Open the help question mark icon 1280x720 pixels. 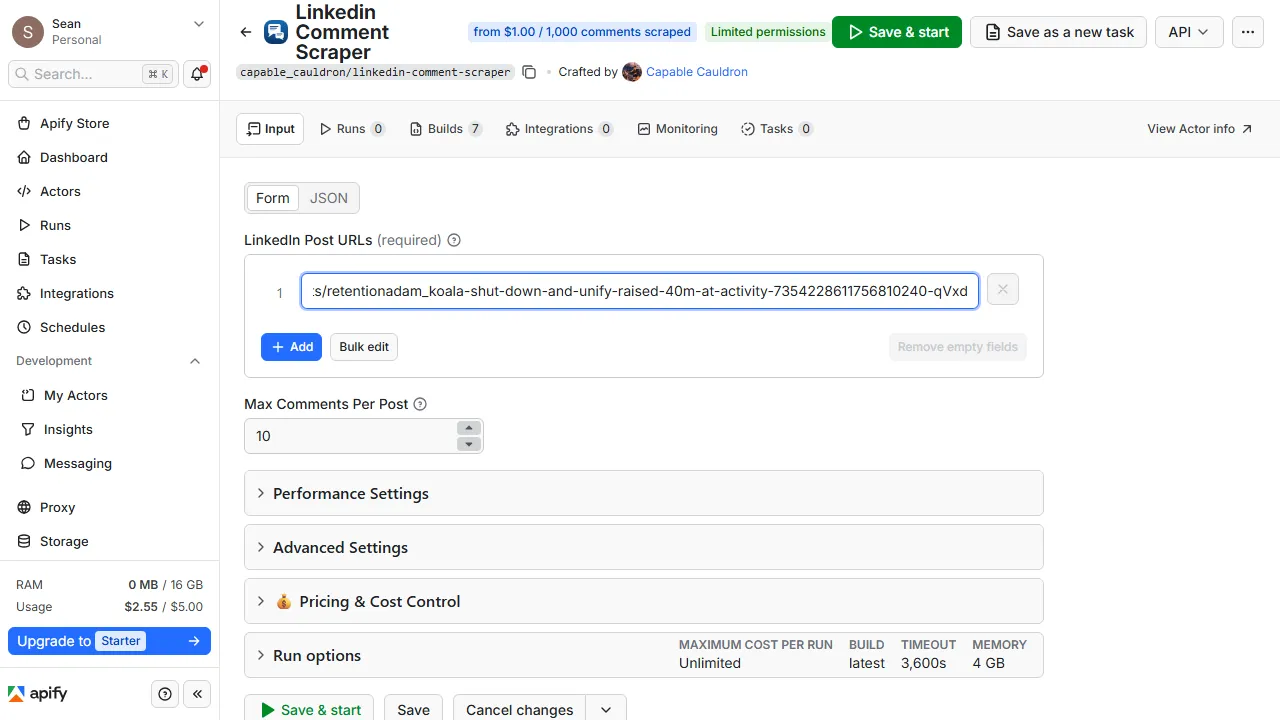coord(165,694)
